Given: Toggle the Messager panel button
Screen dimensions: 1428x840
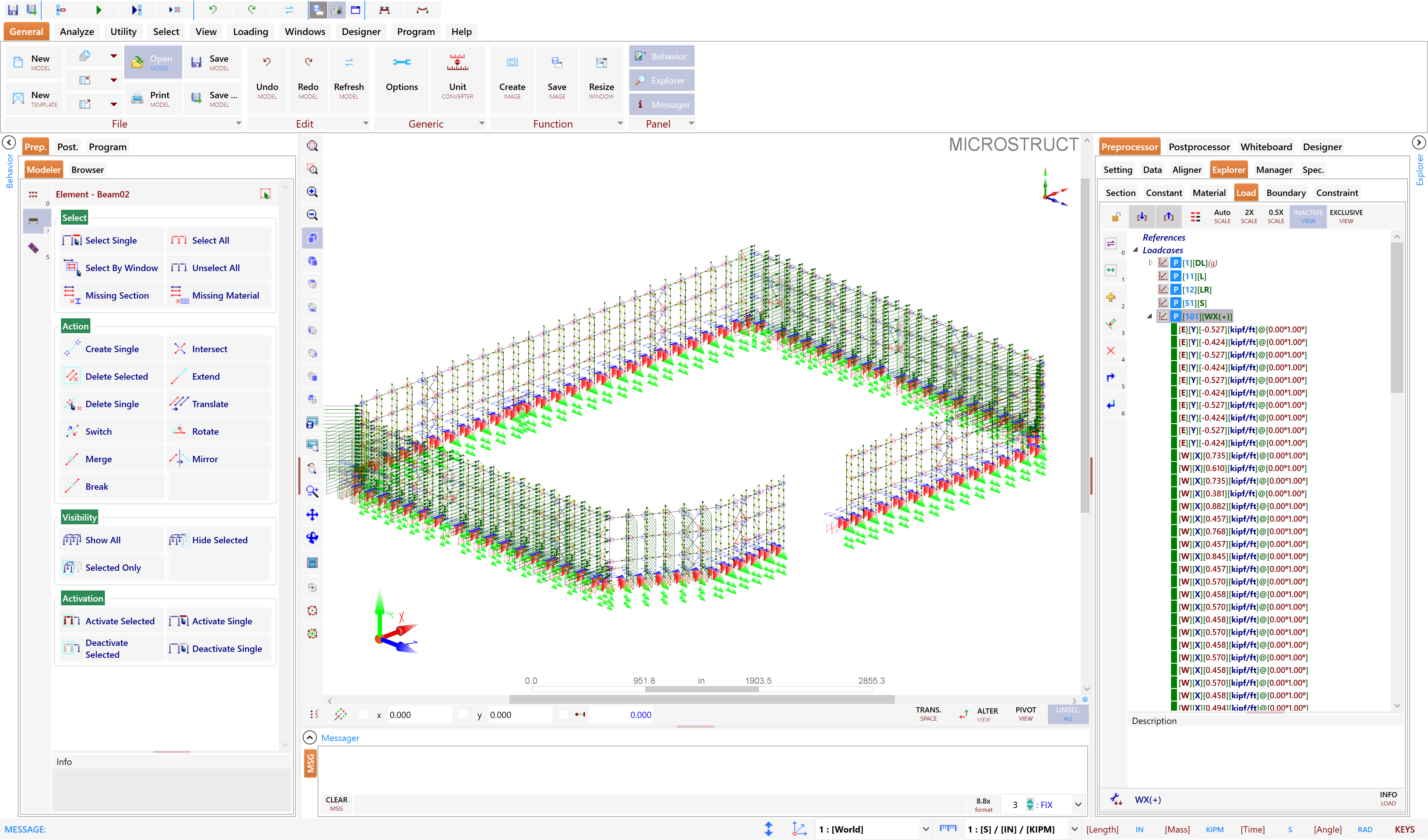Looking at the screenshot, I should 661,105.
